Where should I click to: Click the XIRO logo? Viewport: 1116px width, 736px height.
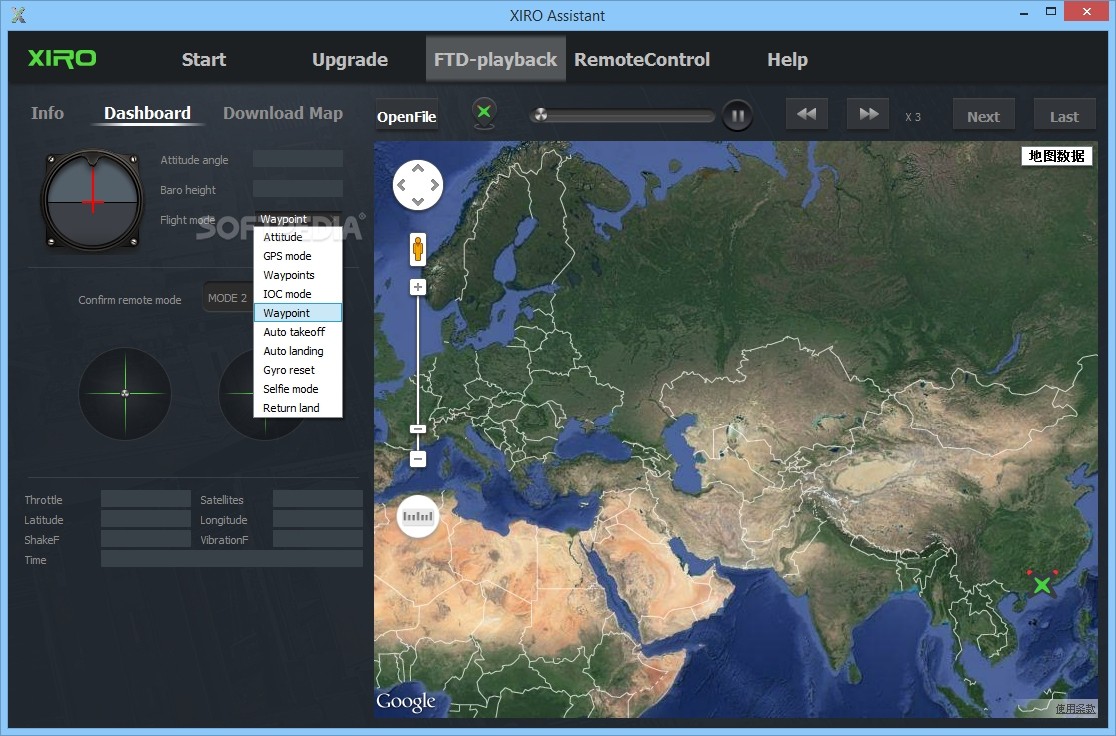(62, 58)
